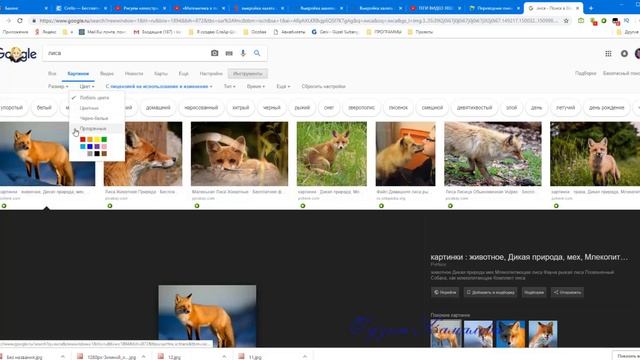The image size is (640, 360).
Task: Open the Google apps grid icon
Action: [608, 53]
